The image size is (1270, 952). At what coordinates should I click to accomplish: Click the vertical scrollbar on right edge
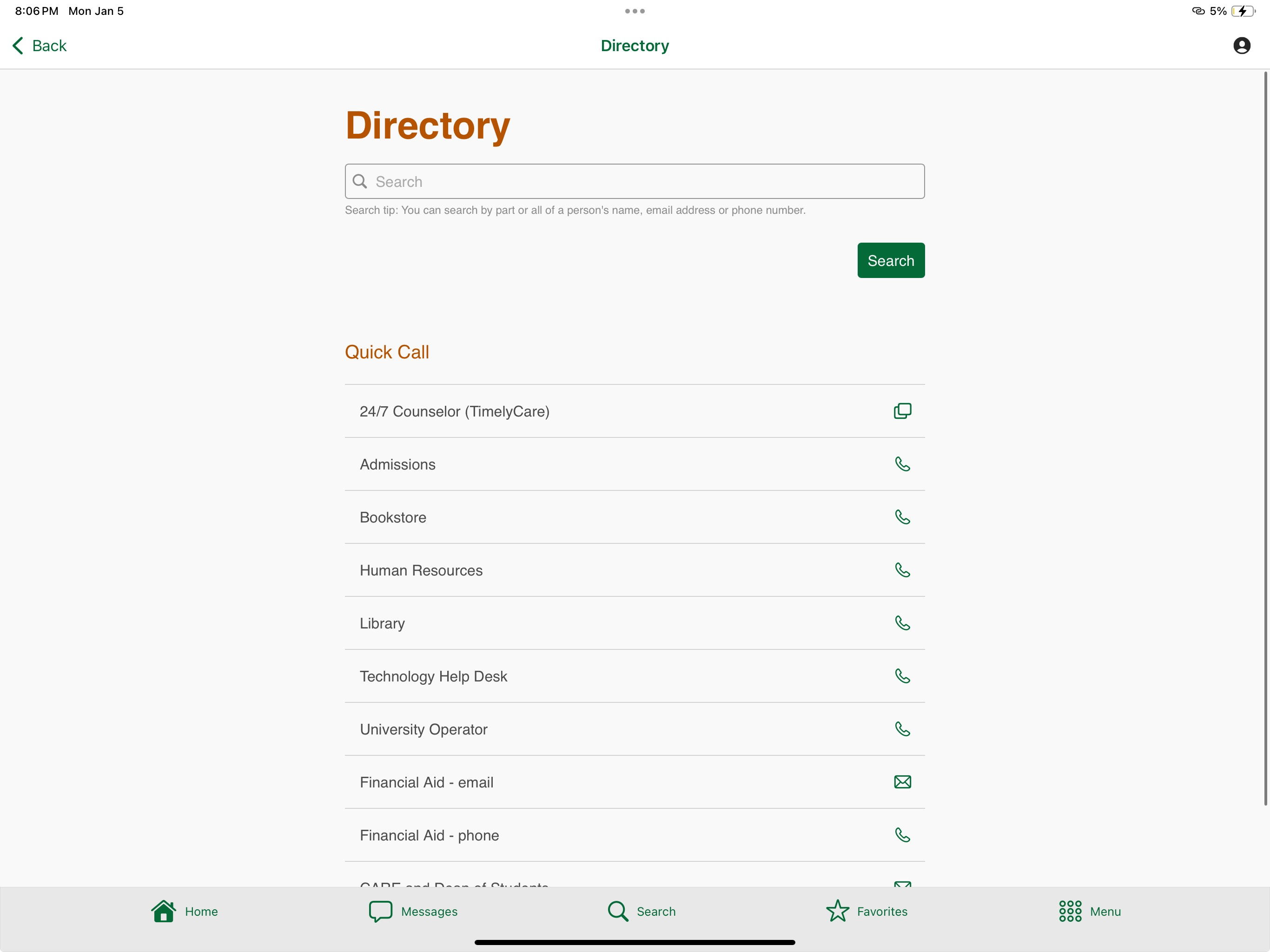click(1265, 438)
